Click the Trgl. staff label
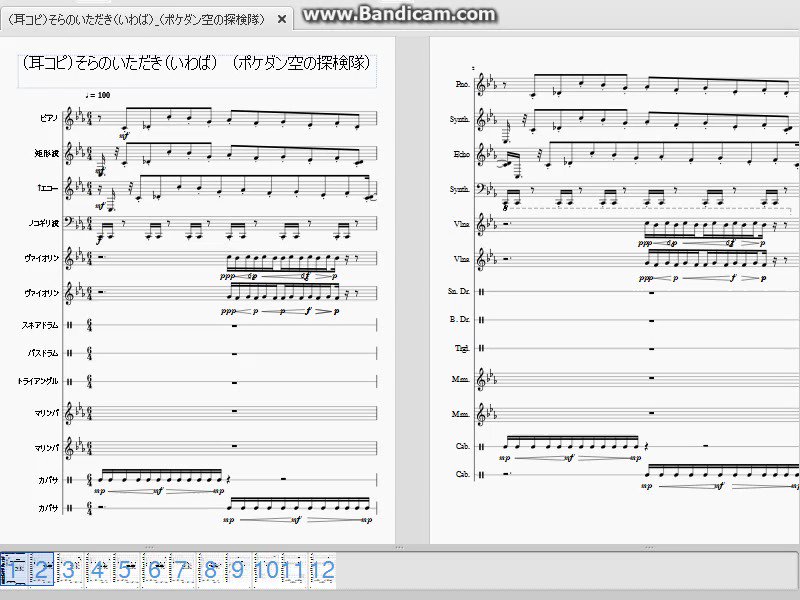 [462, 348]
